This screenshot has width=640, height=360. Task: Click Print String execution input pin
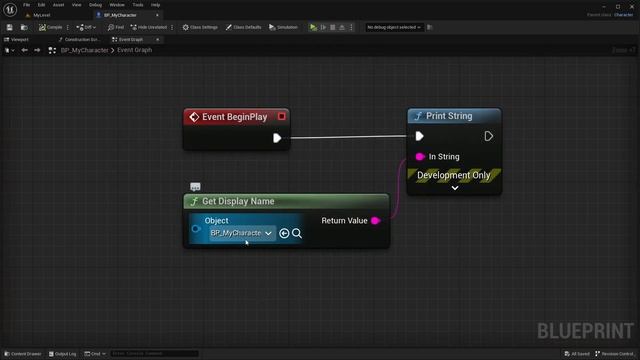tap(419, 136)
